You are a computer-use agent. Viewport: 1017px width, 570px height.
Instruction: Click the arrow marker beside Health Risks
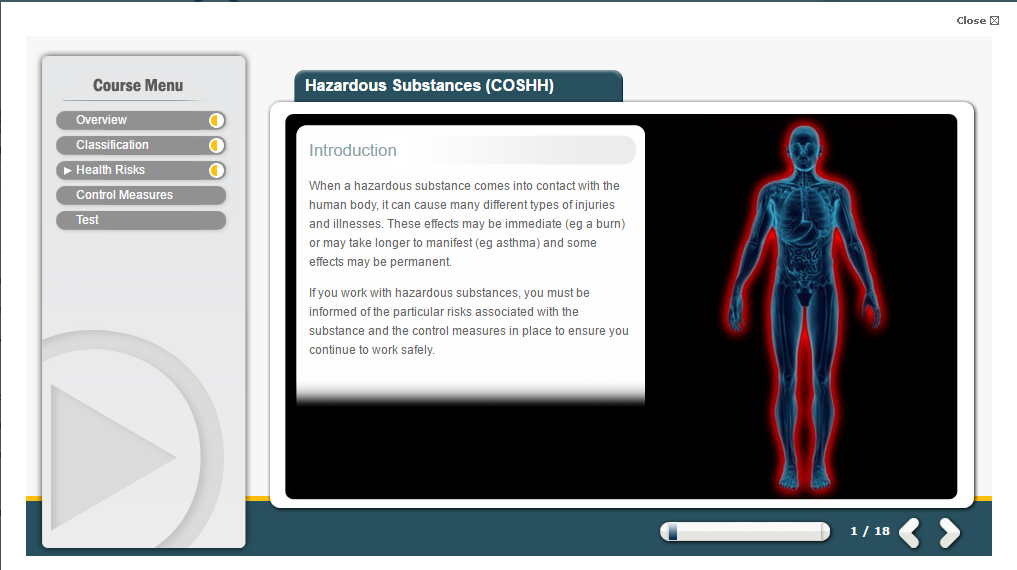point(68,171)
